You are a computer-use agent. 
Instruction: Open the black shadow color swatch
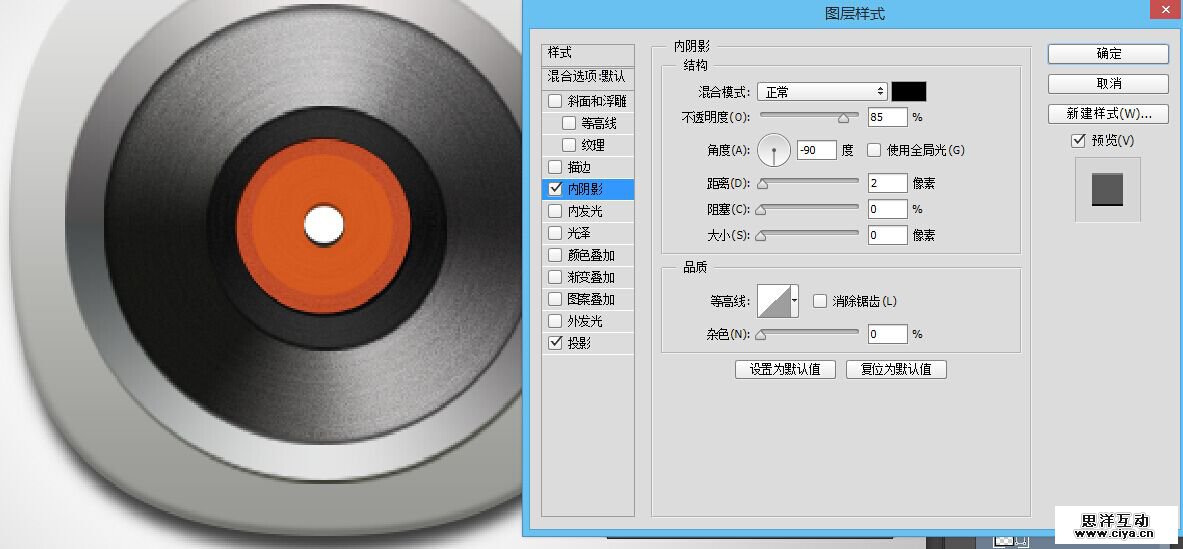click(x=909, y=92)
